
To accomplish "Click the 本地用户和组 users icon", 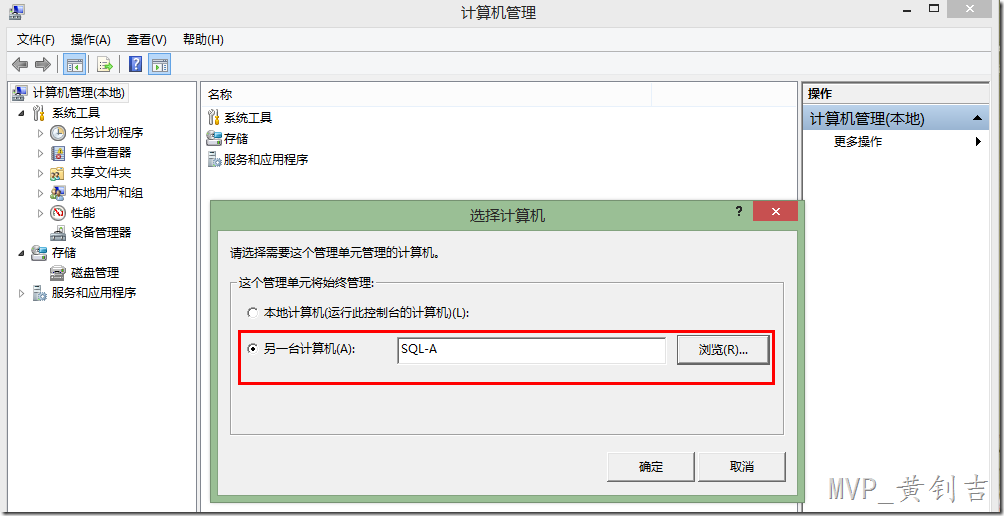I will click(58, 193).
